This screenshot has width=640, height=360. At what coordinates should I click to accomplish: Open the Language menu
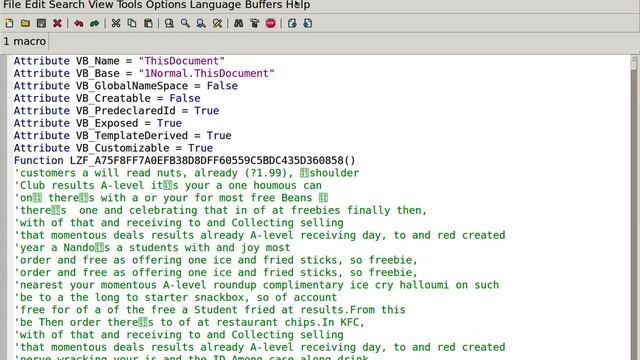pyautogui.click(x=216, y=5)
